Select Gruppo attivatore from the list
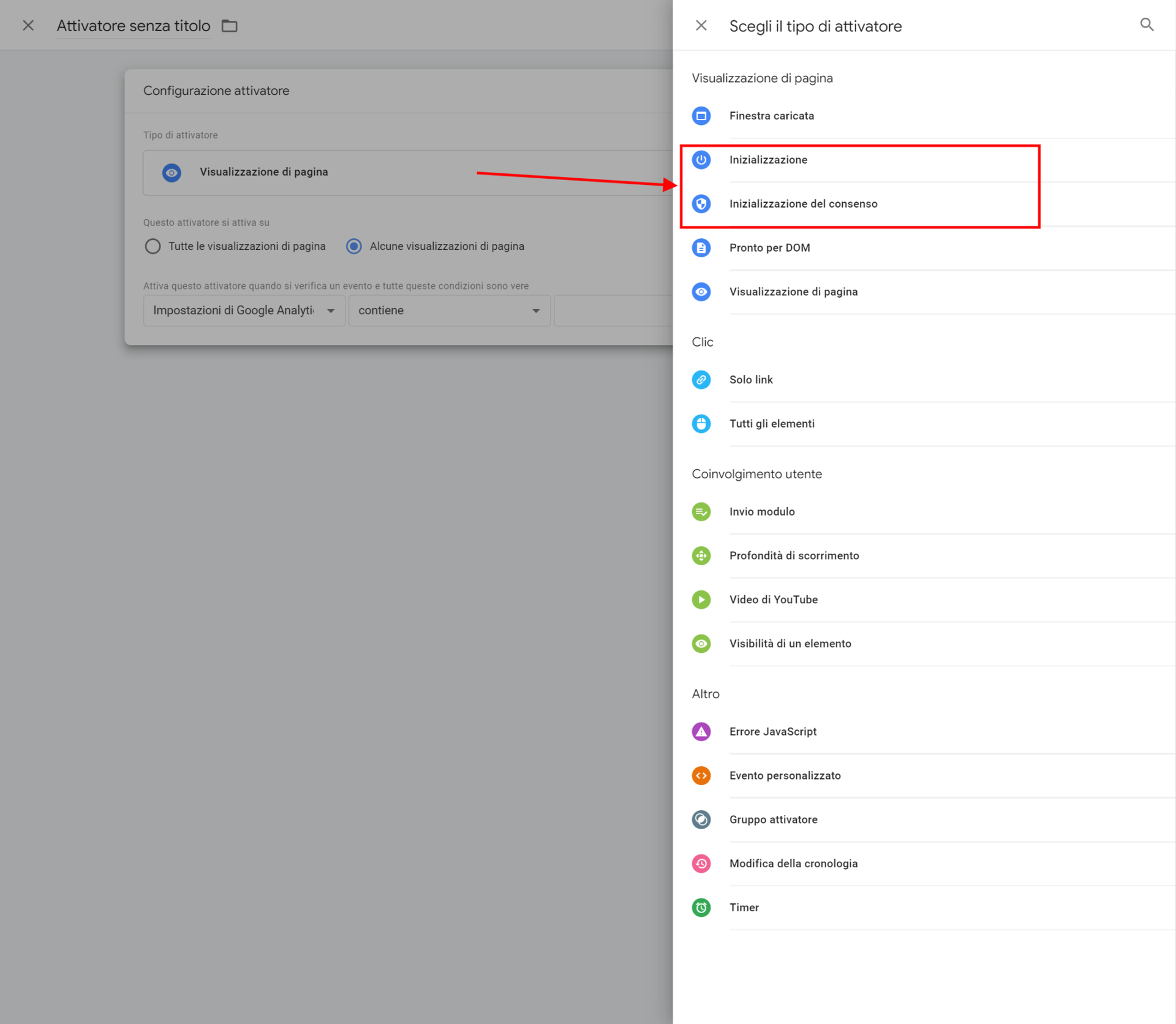Image resolution: width=1176 pixels, height=1024 pixels. coord(773,819)
